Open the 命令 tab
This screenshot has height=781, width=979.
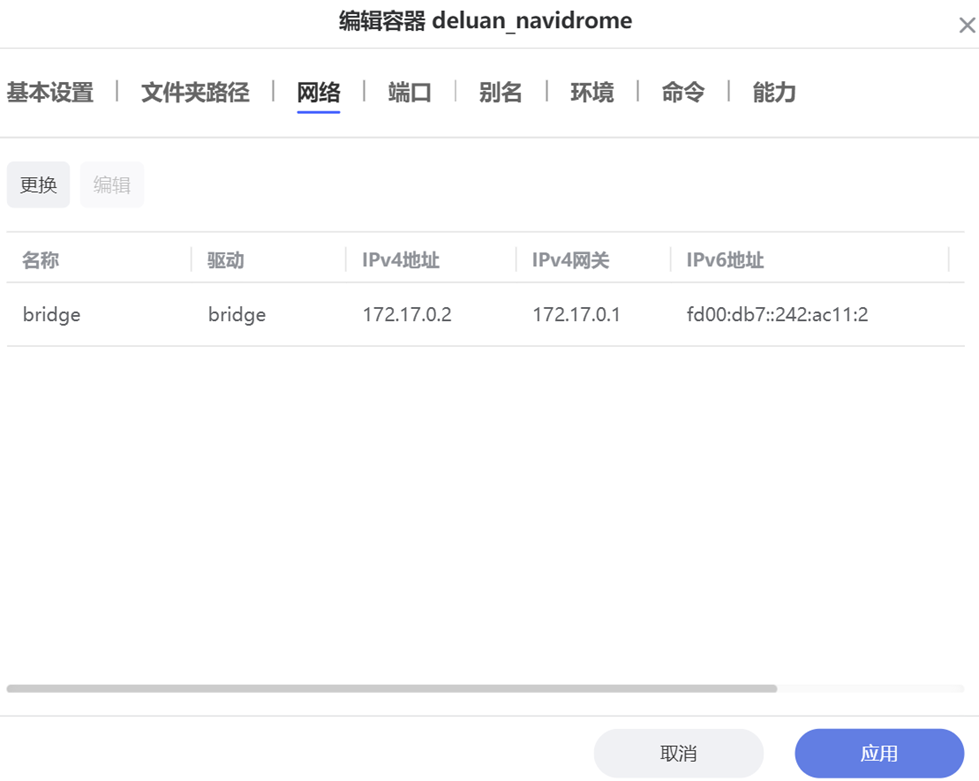(683, 93)
